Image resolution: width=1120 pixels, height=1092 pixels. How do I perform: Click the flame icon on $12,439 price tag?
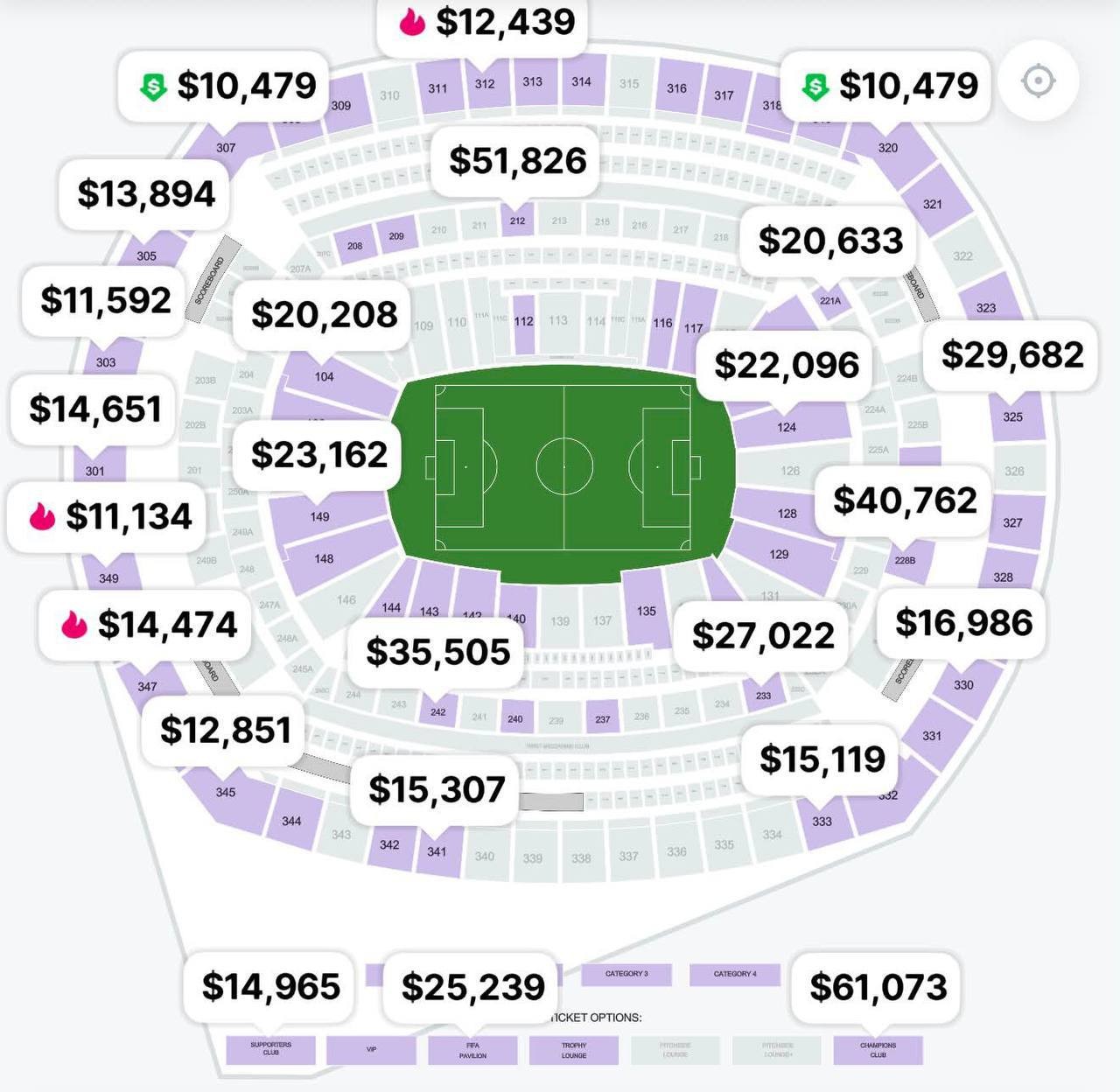412,22
